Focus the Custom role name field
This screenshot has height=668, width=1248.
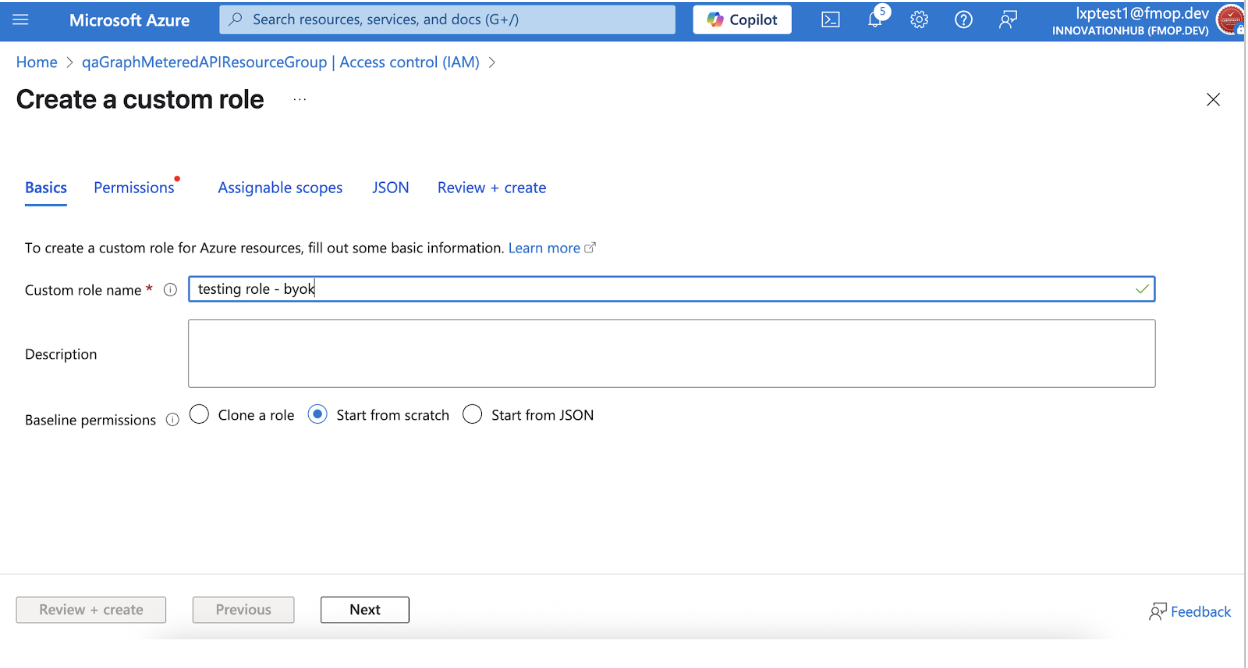pyautogui.click(x=672, y=289)
